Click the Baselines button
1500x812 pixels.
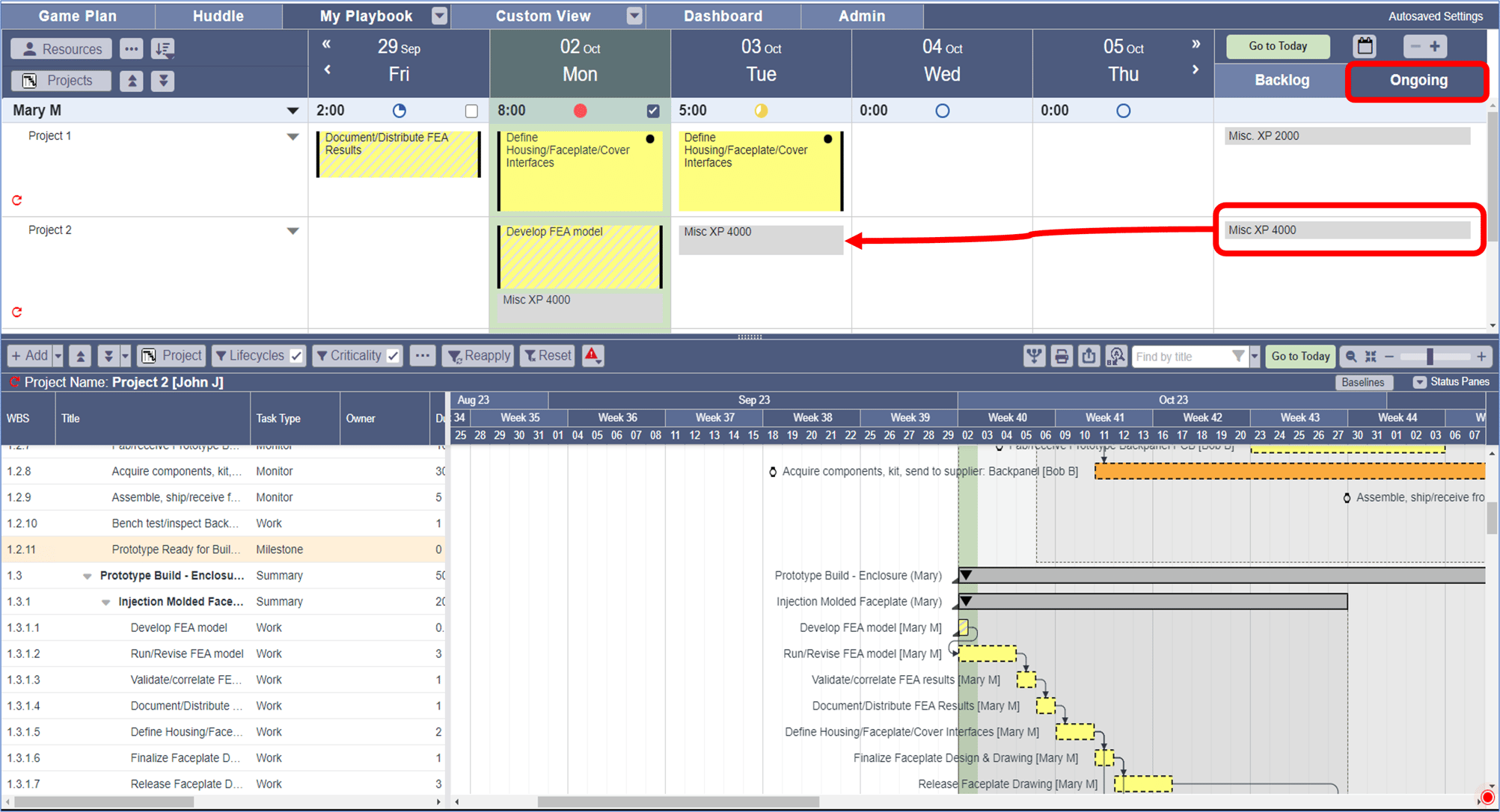point(1362,382)
